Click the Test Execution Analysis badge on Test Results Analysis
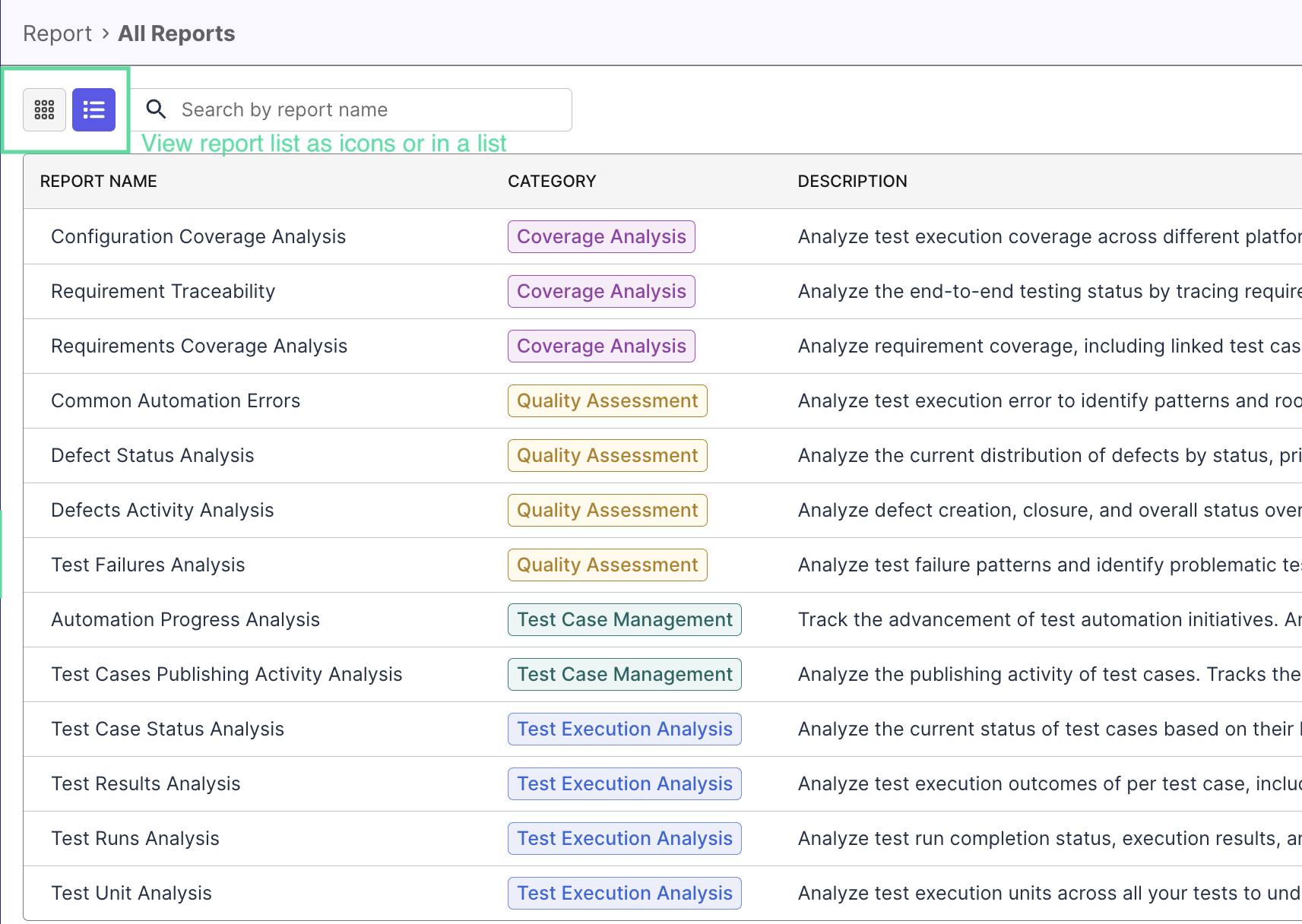Screen dimensions: 1302x924 (x=624, y=783)
